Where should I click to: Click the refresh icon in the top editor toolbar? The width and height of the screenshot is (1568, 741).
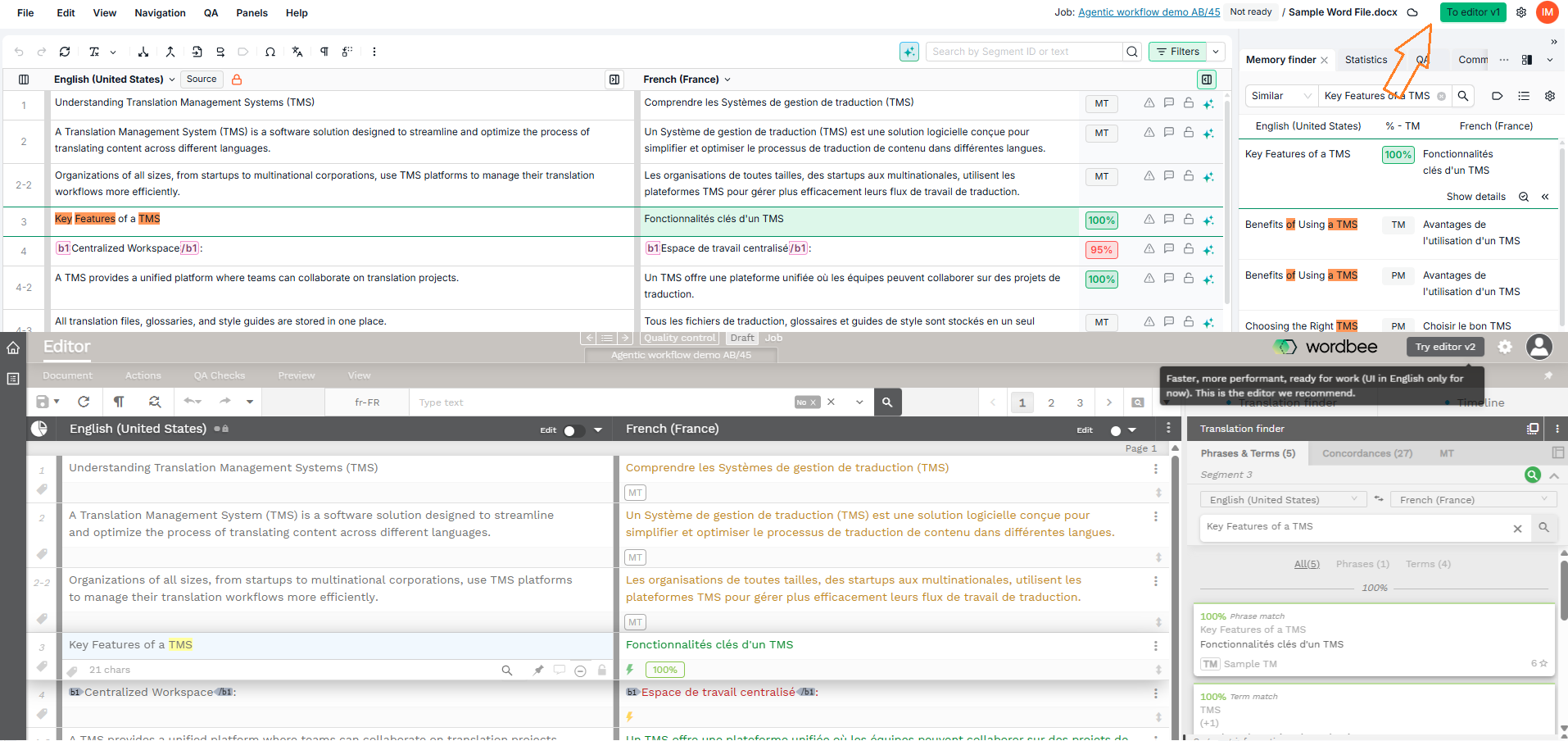point(65,52)
